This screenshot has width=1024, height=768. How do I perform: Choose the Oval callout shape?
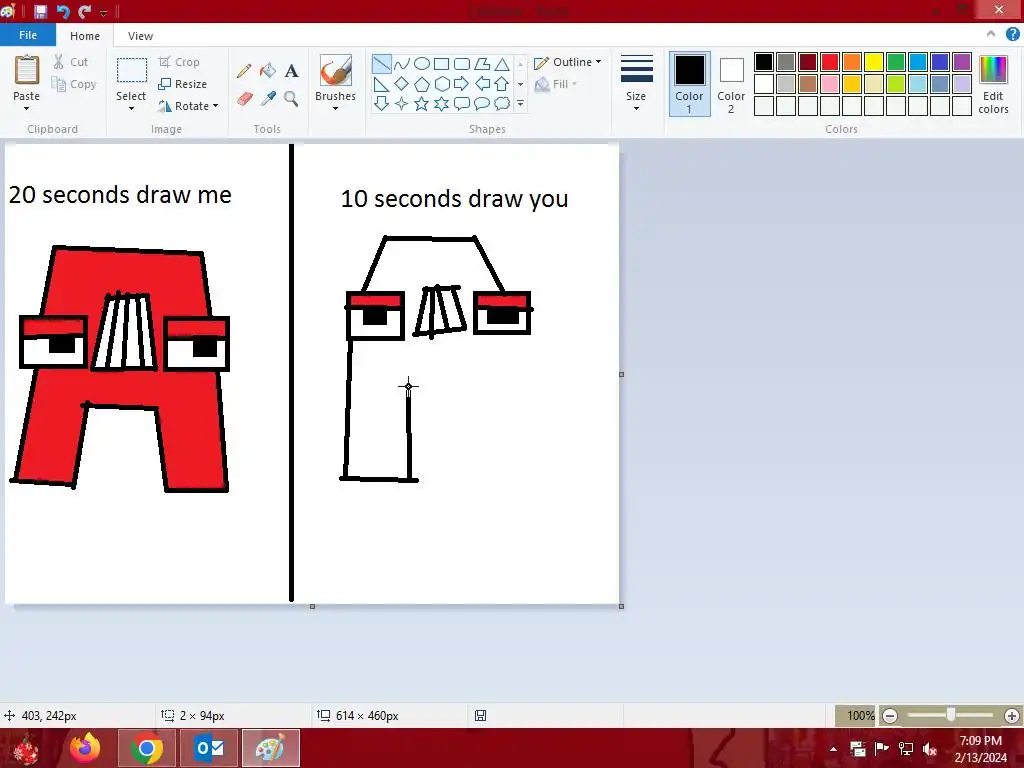click(x=482, y=103)
